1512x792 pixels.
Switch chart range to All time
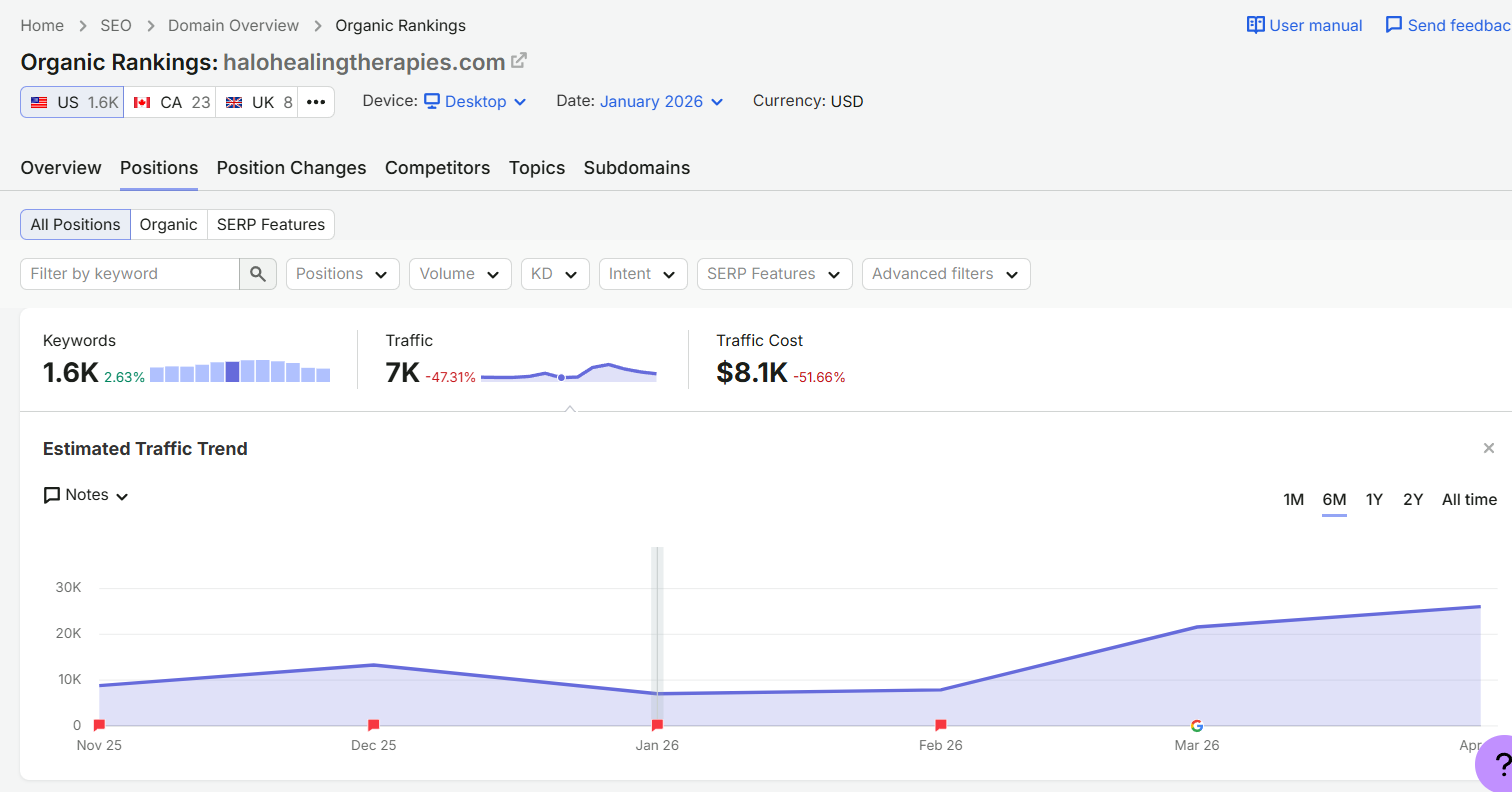[1469, 499]
